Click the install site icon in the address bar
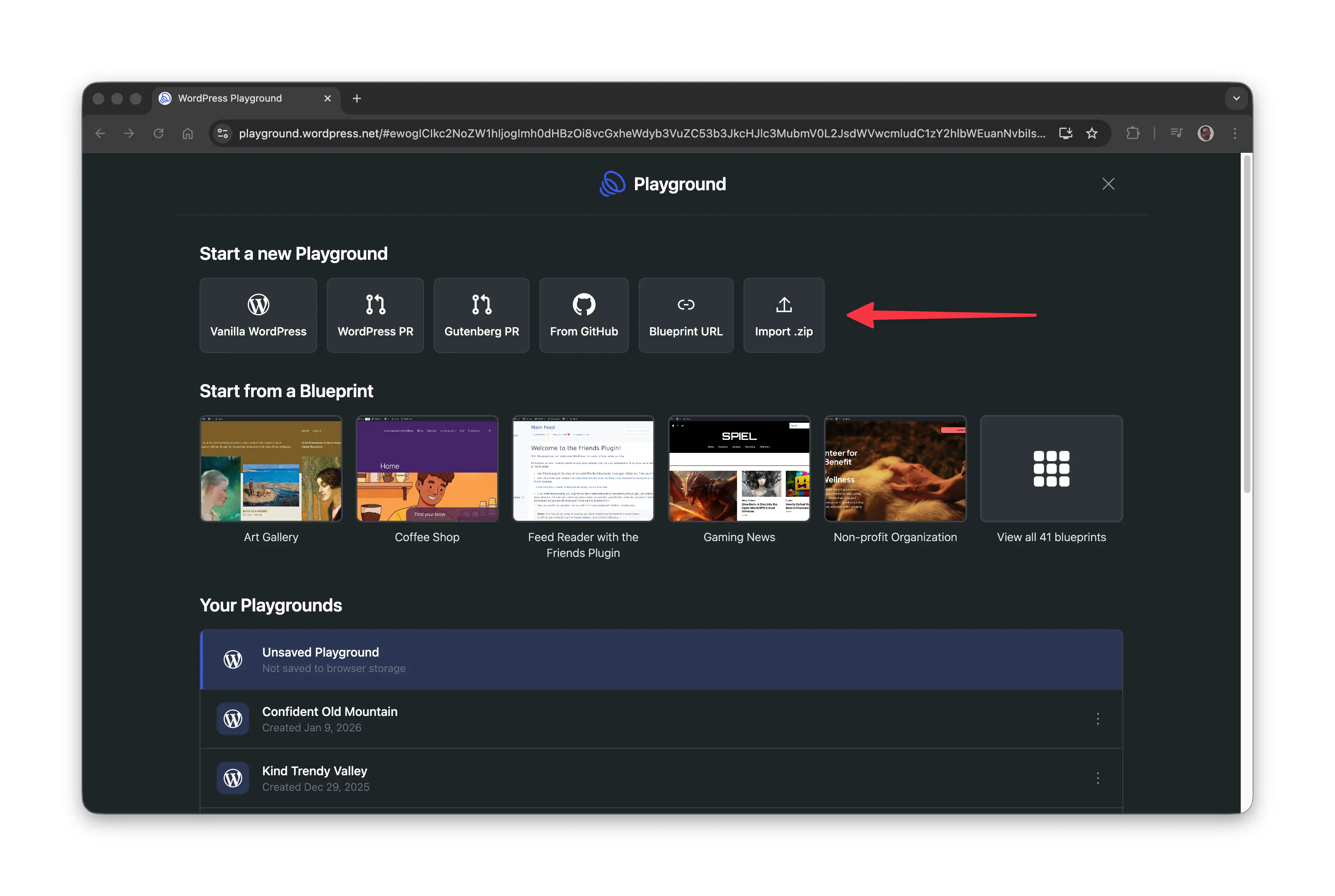The height and width of the screenshot is (896, 1335). pos(1065,133)
